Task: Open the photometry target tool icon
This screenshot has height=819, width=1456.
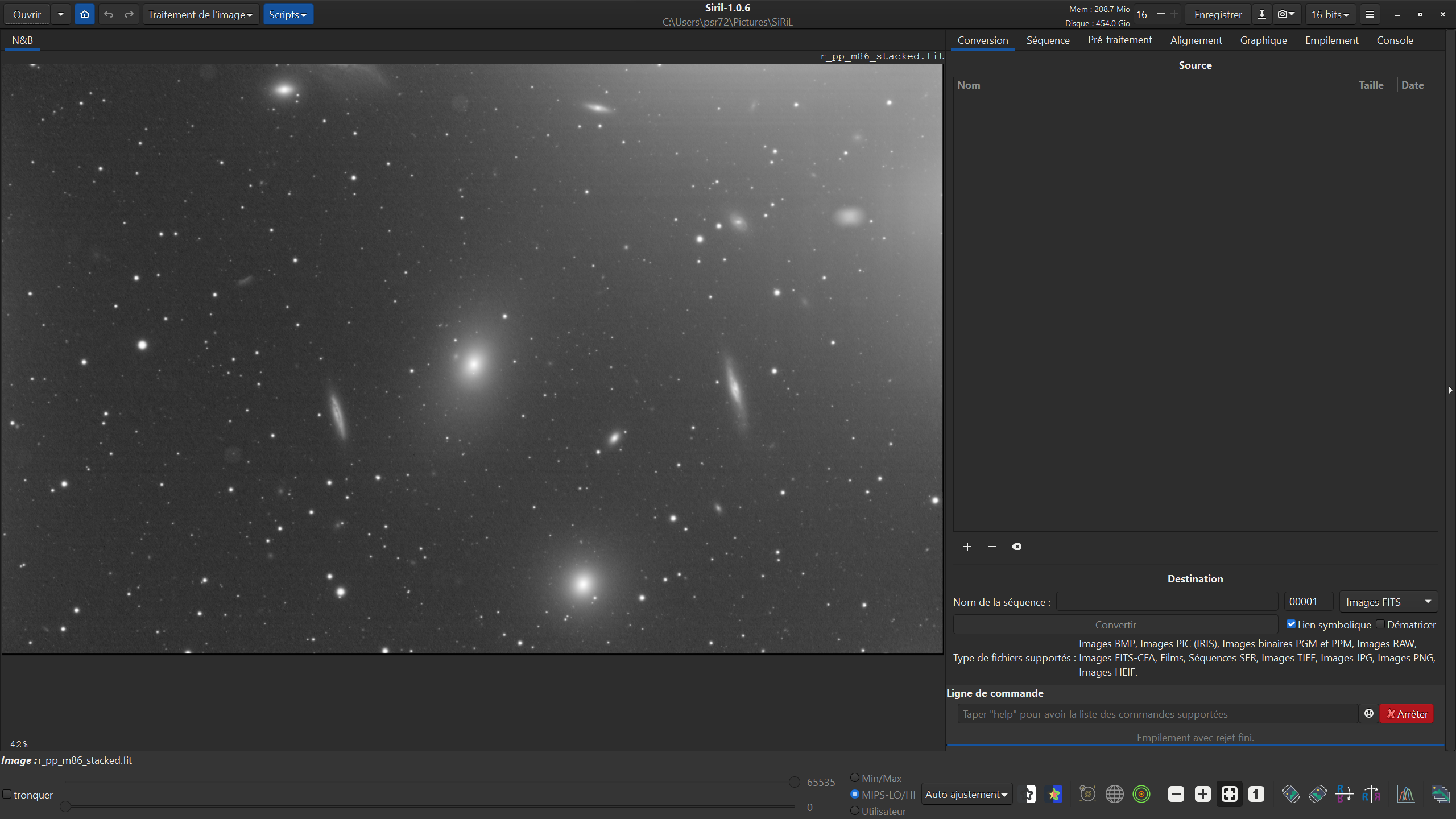Action: (1141, 794)
